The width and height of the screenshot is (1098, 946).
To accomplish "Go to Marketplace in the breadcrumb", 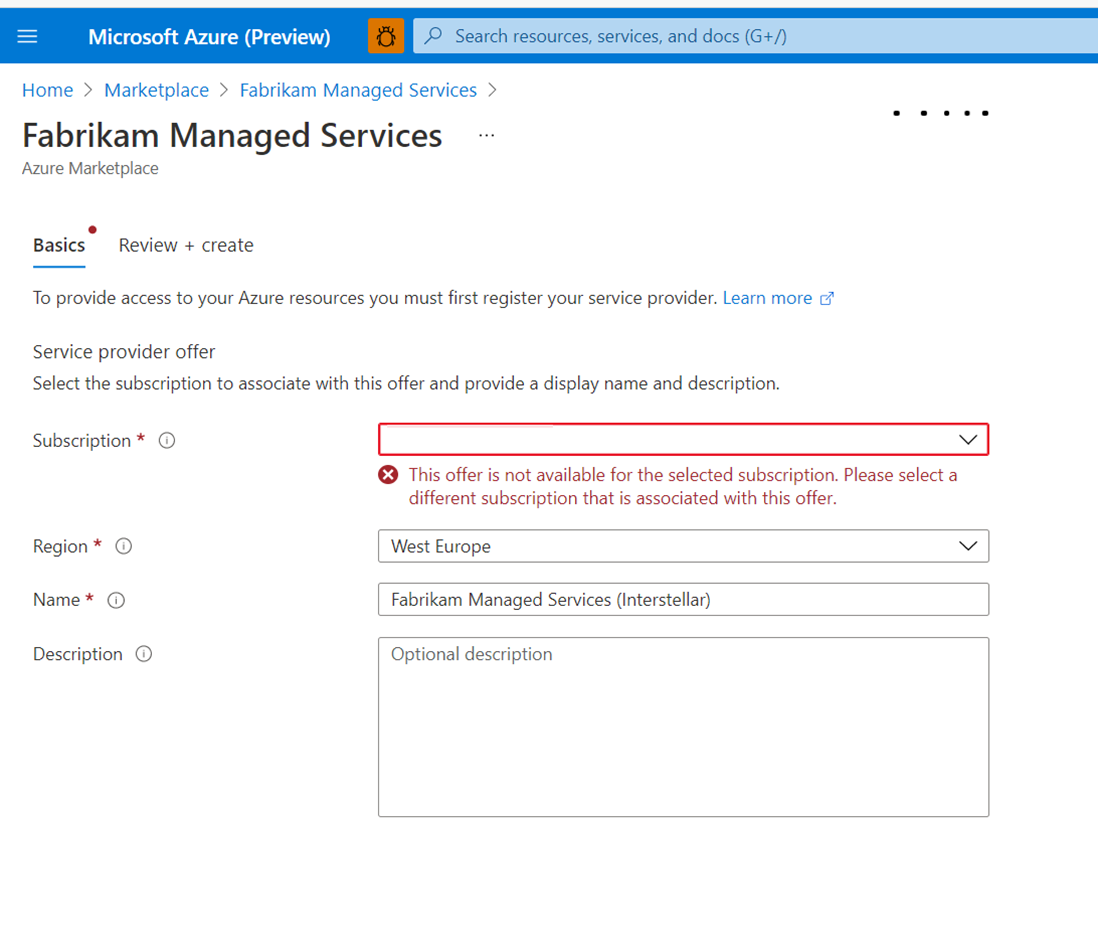I will 156,90.
